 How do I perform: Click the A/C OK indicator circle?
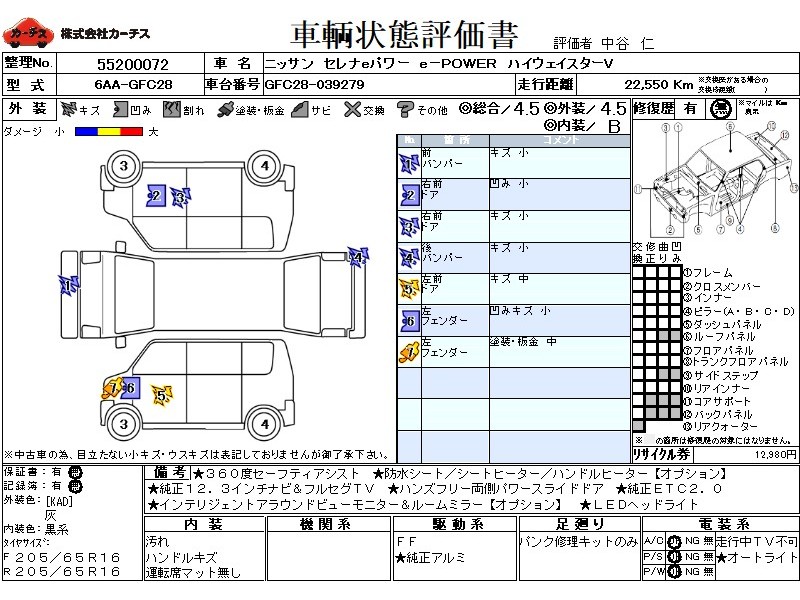[664, 540]
